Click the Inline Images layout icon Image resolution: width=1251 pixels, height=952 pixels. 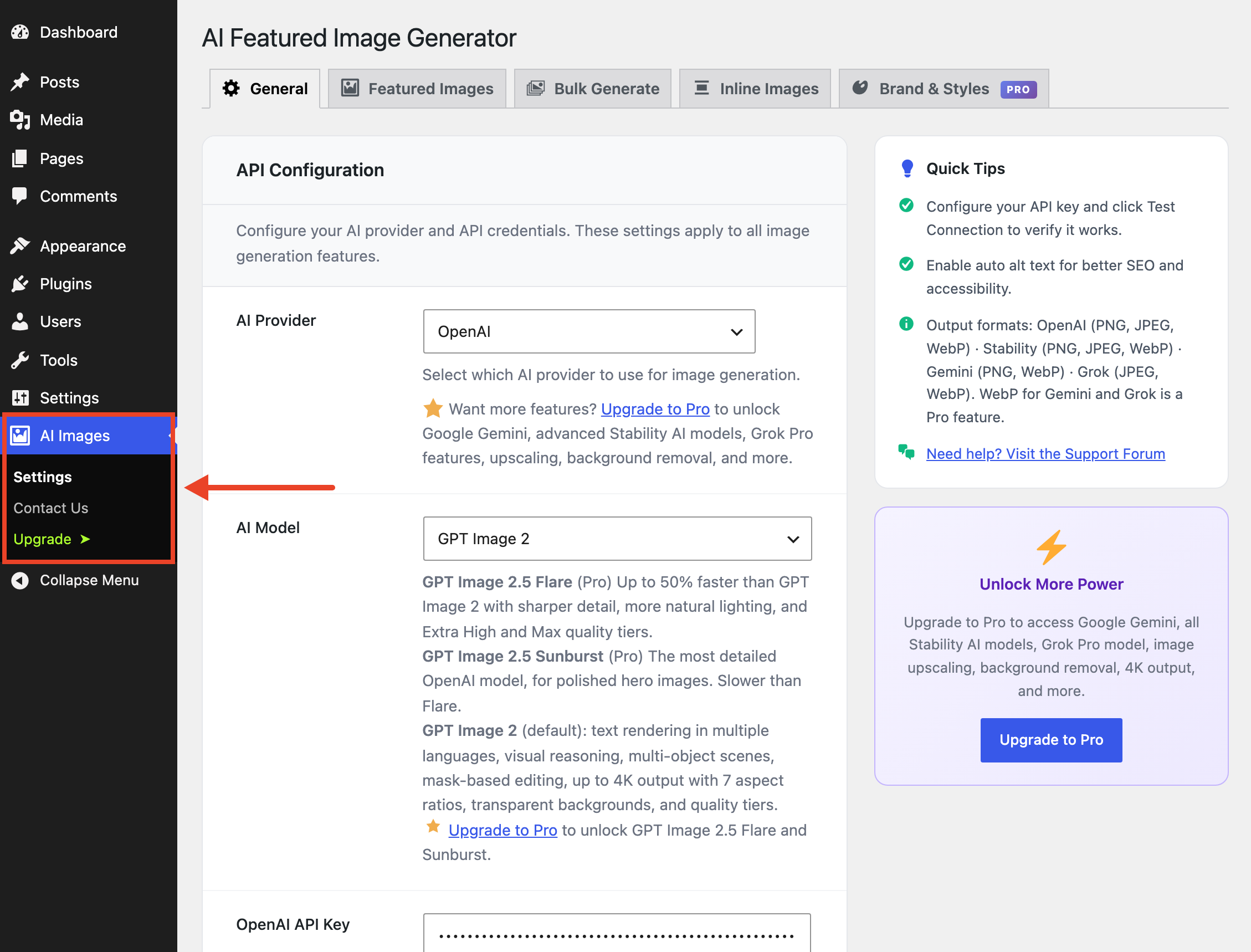coord(702,88)
